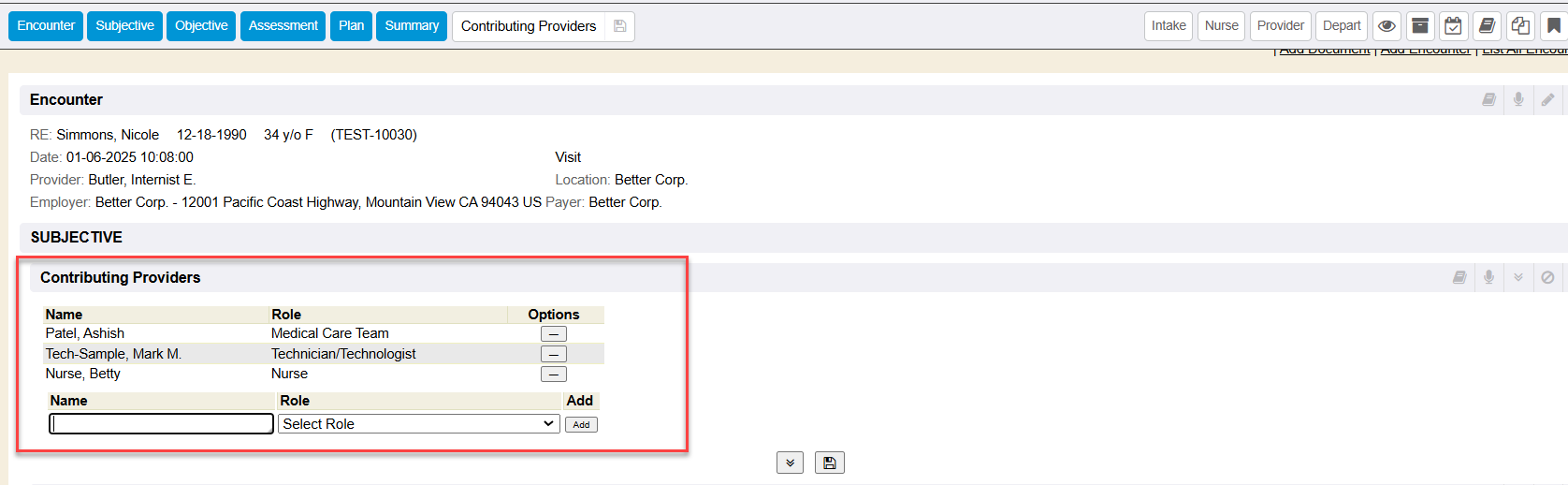This screenshot has width=1568, height=485.
Task: Expand Contributing Providers header double-chevron
Action: coord(1518,277)
